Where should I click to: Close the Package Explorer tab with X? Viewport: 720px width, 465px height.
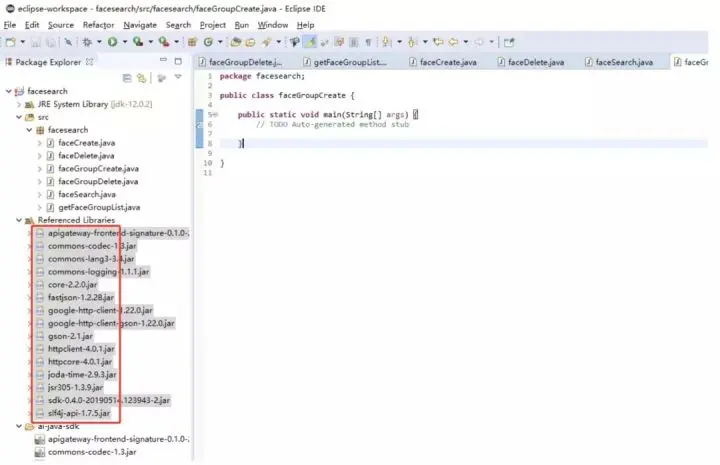(x=90, y=62)
